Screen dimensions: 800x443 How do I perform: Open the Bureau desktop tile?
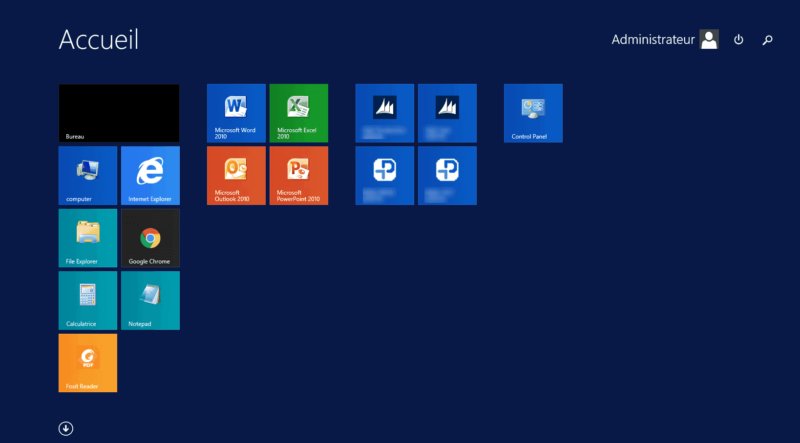point(119,113)
